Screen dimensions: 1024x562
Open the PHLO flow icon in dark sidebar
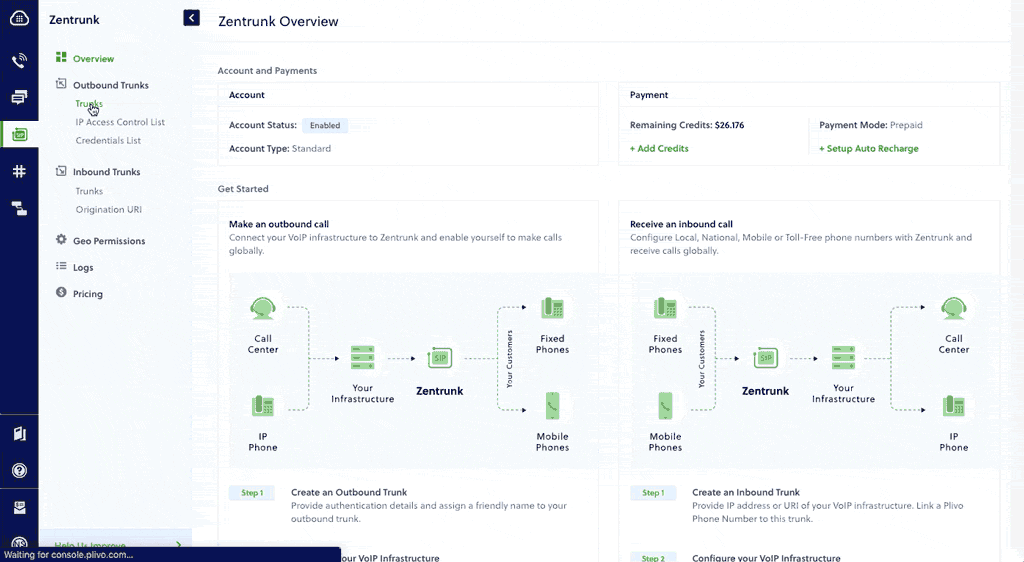point(19,208)
